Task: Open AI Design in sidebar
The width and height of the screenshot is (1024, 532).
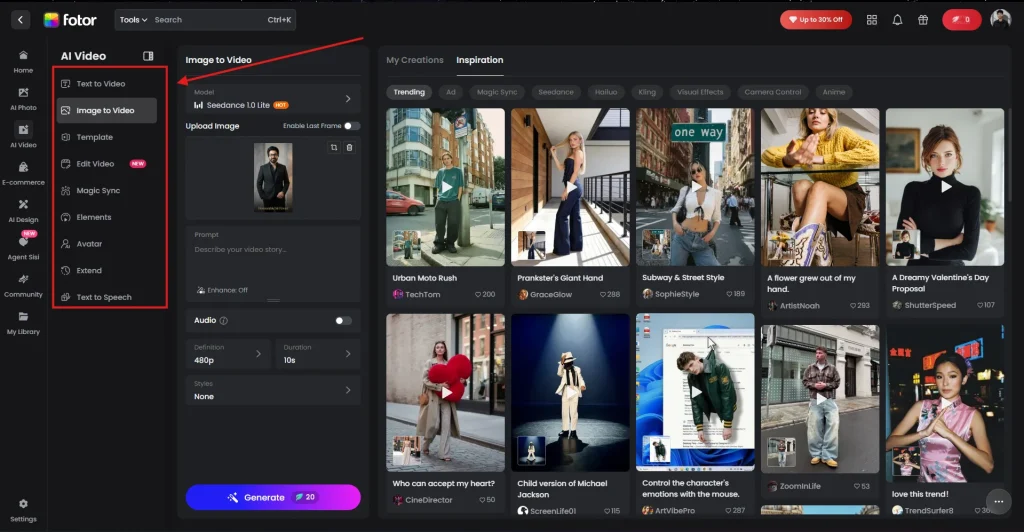Action: click(x=23, y=210)
